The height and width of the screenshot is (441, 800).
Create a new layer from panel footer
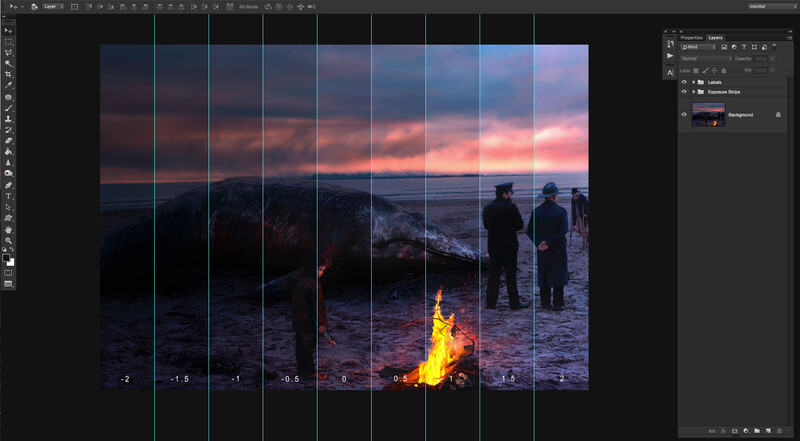point(768,431)
